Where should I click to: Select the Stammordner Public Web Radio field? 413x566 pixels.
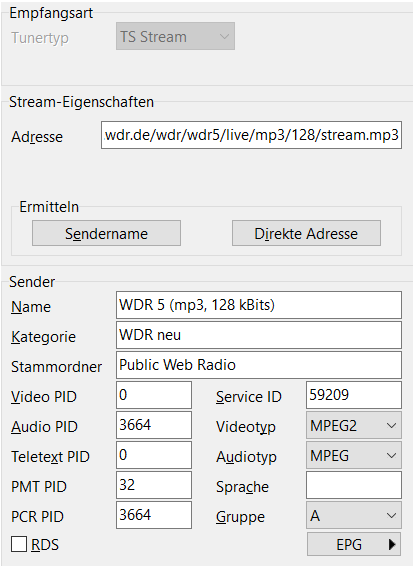259,365
